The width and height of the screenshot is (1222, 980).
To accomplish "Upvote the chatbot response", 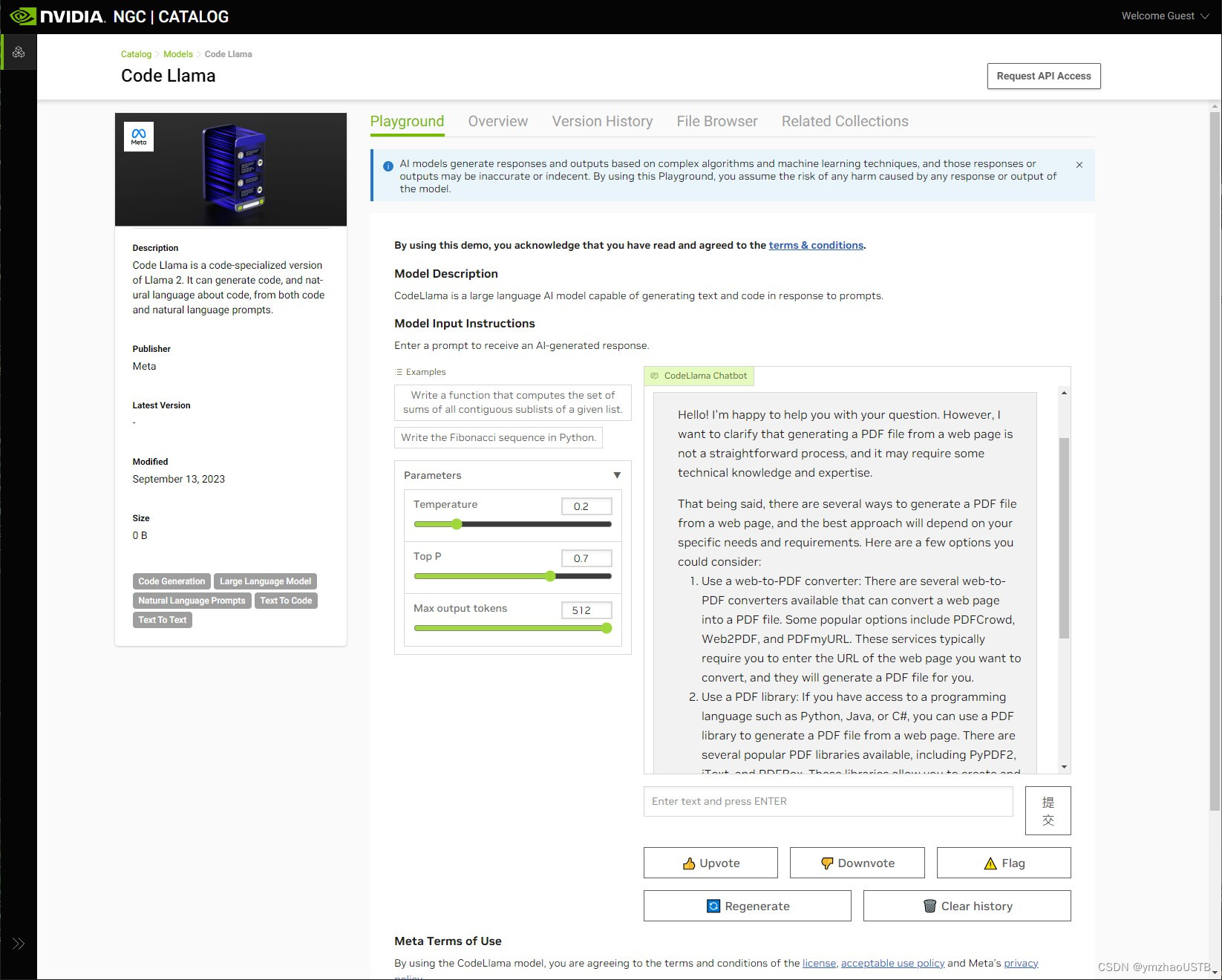I will click(710, 863).
